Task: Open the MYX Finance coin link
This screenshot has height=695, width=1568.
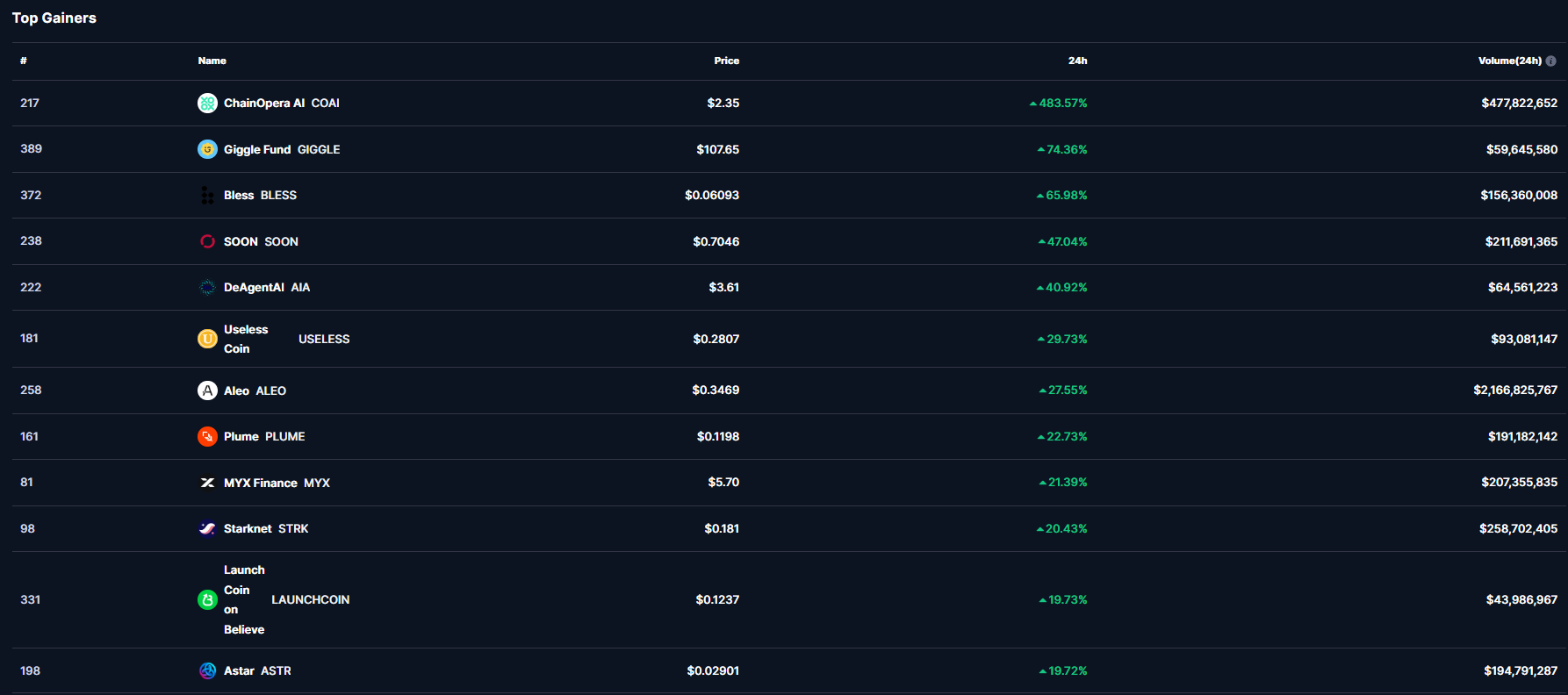Action: pos(261,483)
